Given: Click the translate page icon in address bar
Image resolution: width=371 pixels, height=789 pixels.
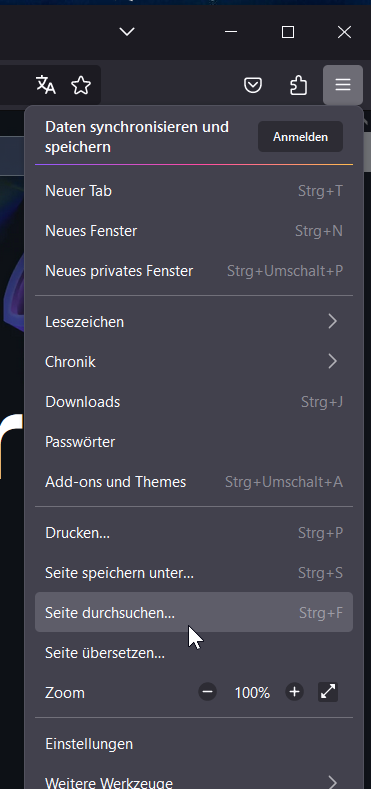Looking at the screenshot, I should click(x=46, y=85).
